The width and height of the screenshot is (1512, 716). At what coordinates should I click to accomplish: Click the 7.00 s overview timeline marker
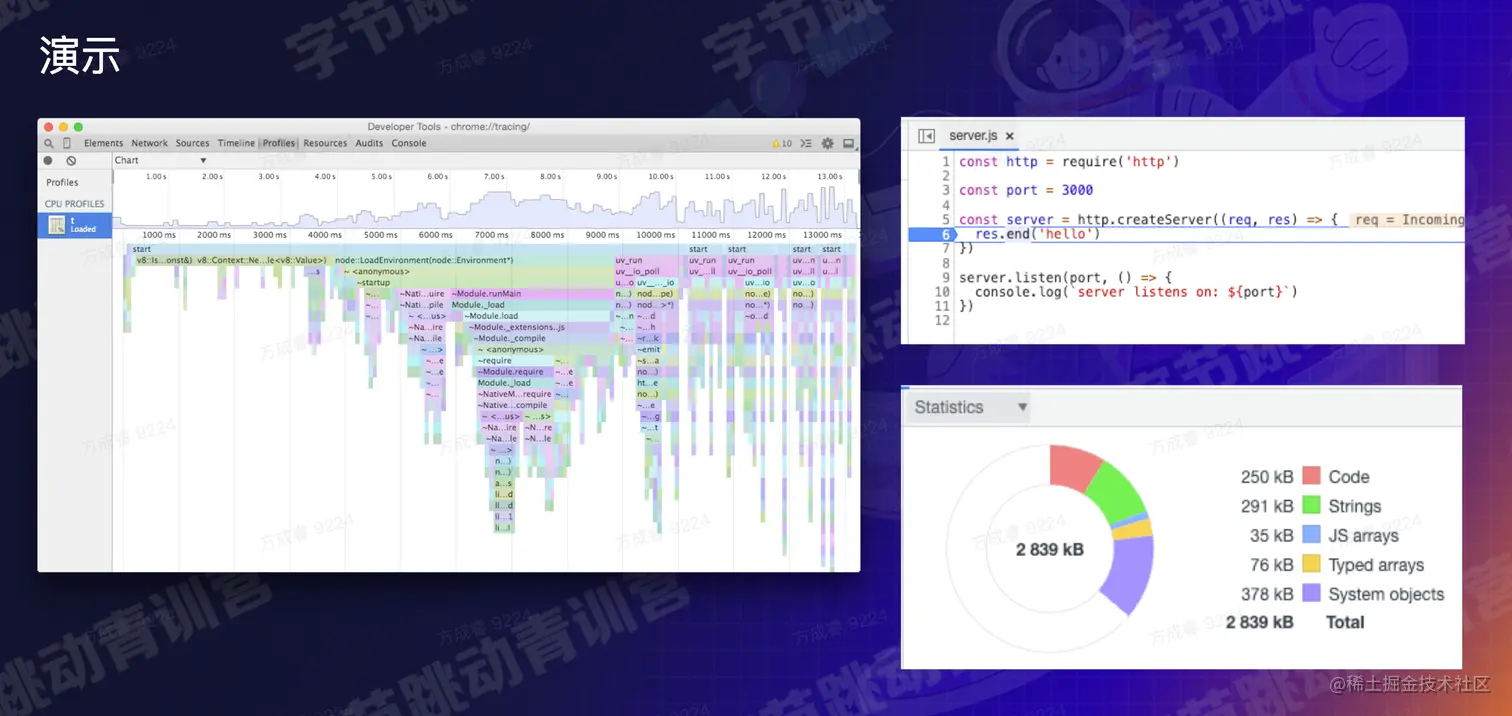click(494, 177)
